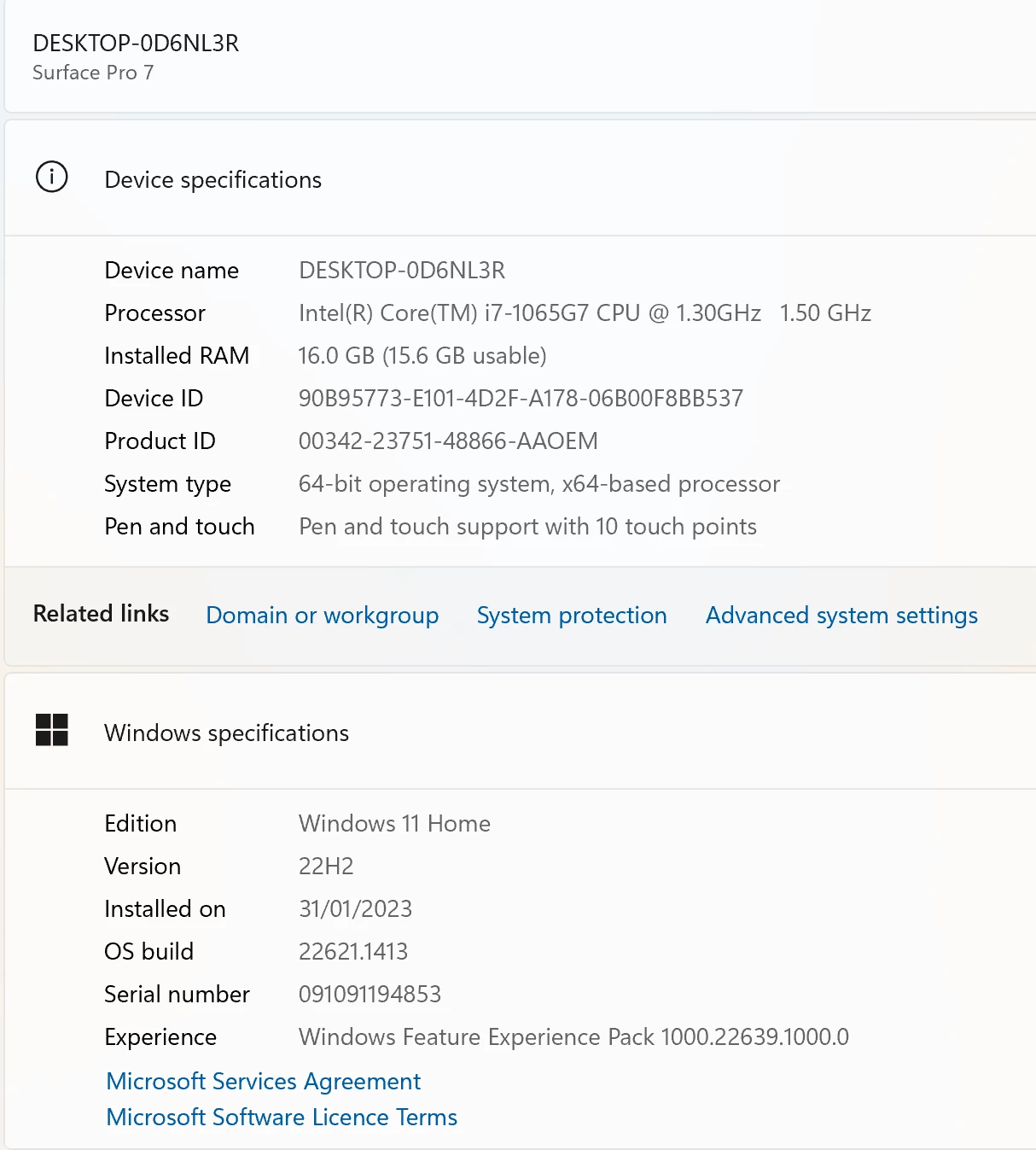This screenshot has height=1150, width=1036.
Task: Select the Device name value DESKTOP-0D6NL3R
Action: point(402,270)
